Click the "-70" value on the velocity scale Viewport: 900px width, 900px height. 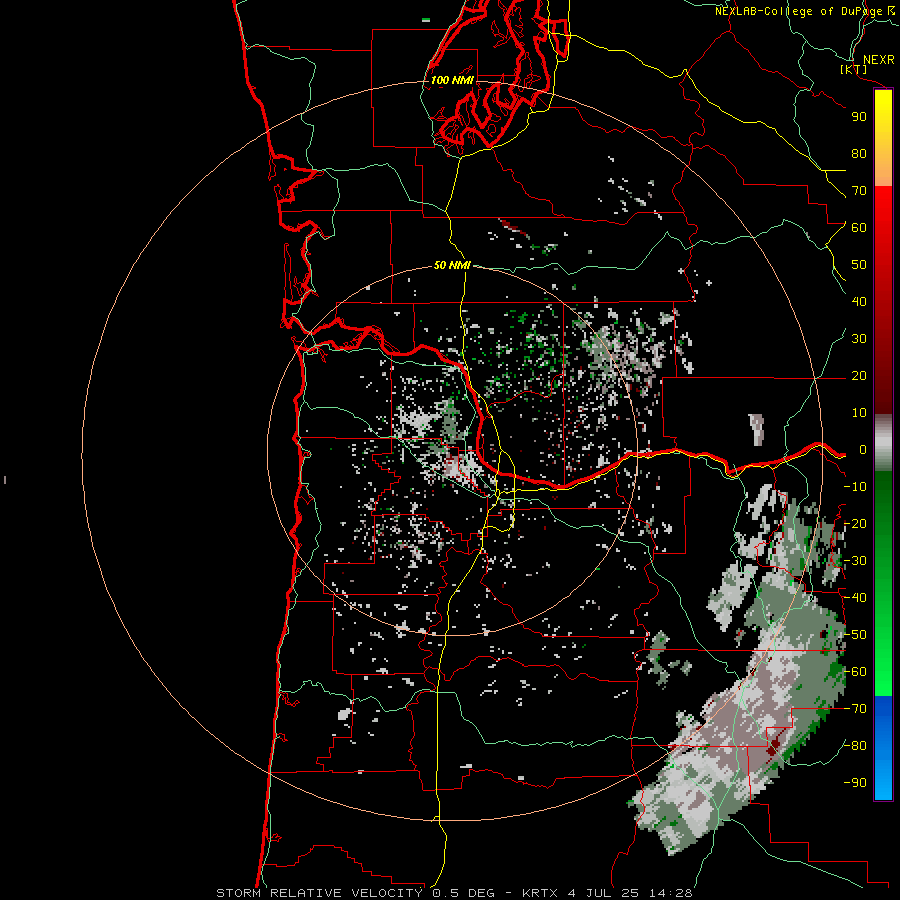tap(855, 709)
